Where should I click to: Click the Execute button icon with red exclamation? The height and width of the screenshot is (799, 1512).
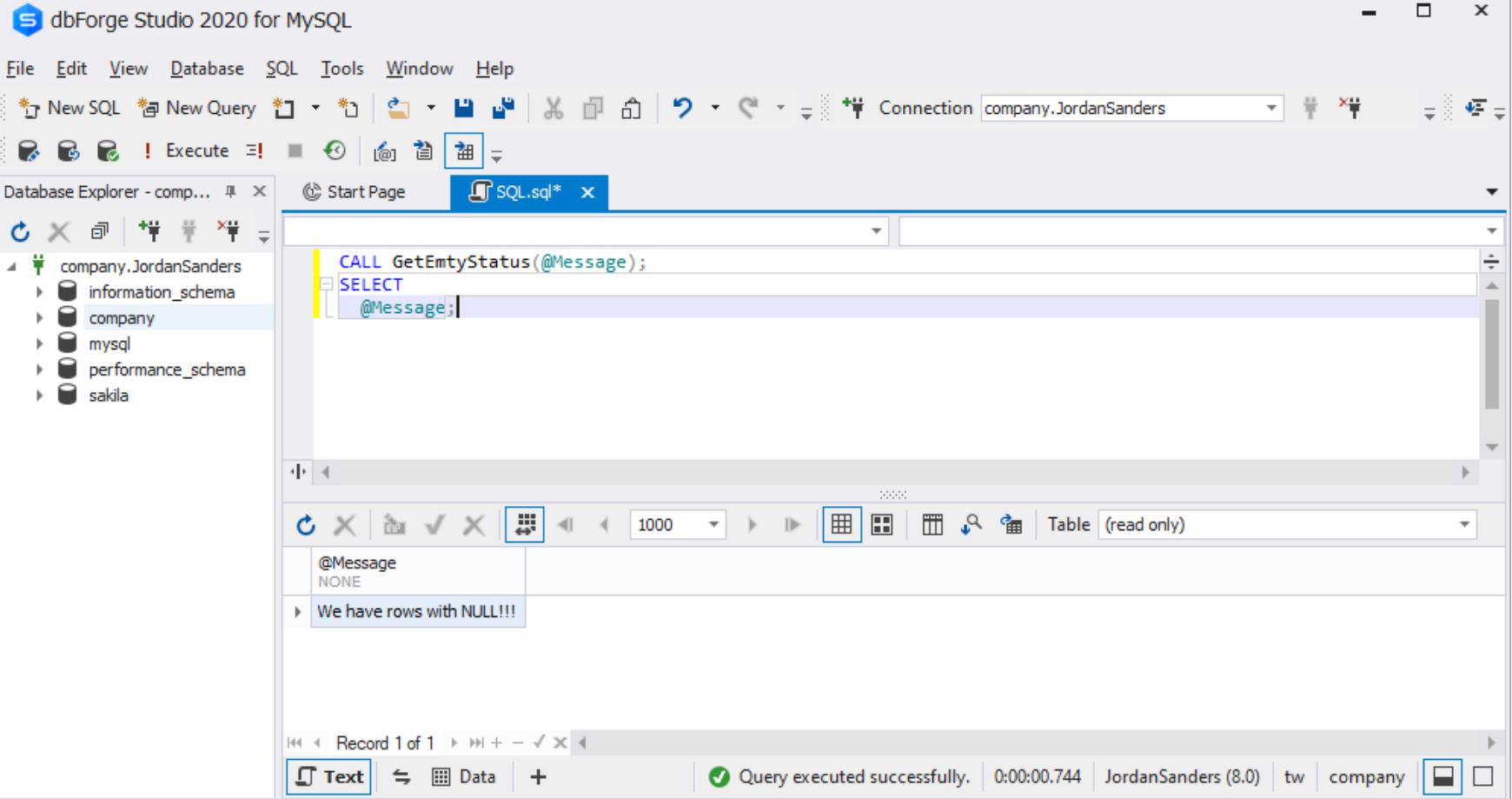148,150
